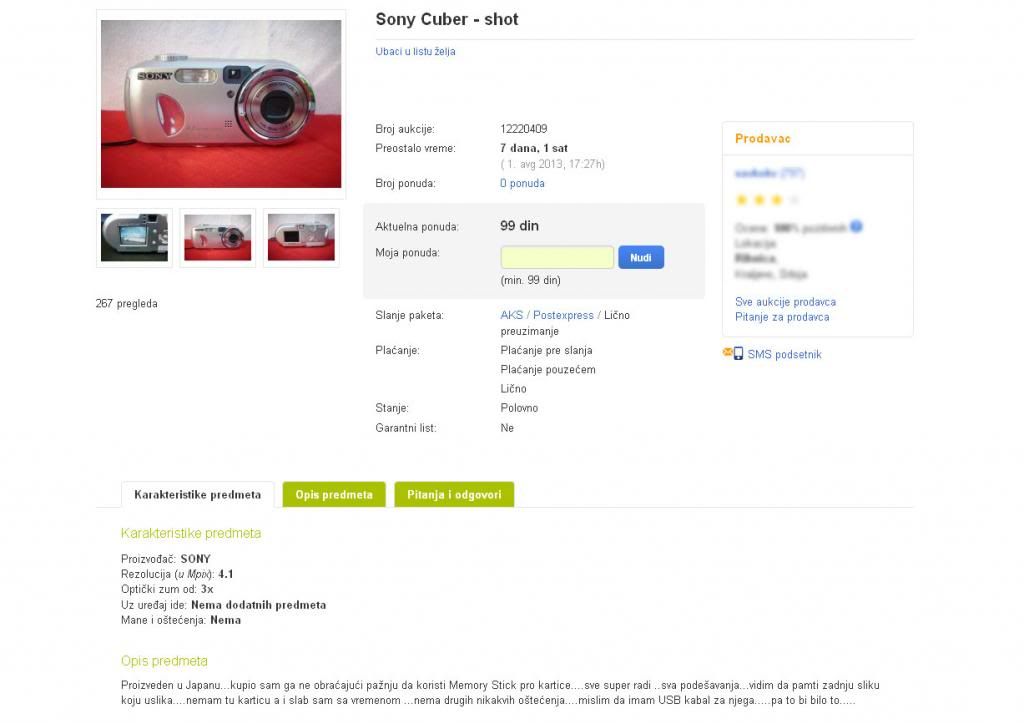Screen dimensions: 1024x723
Task: Click the seller's third rating star
Action: point(776,200)
